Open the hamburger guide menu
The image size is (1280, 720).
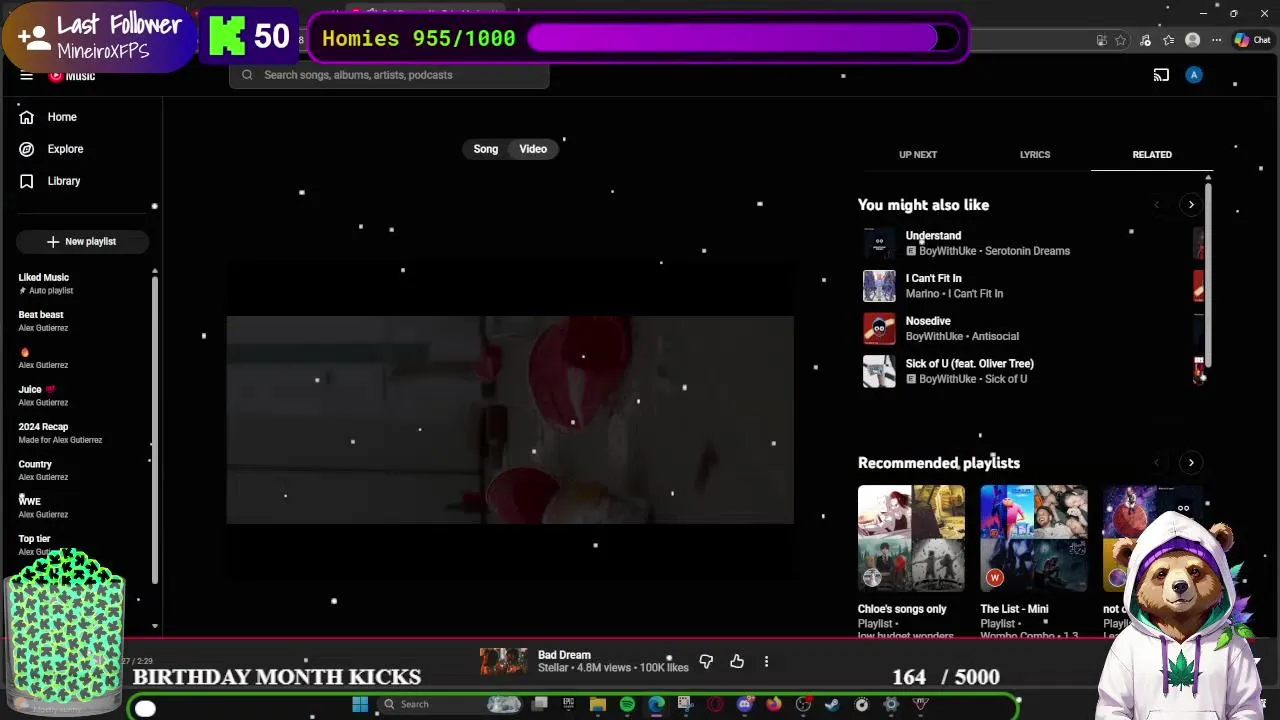pos(27,75)
